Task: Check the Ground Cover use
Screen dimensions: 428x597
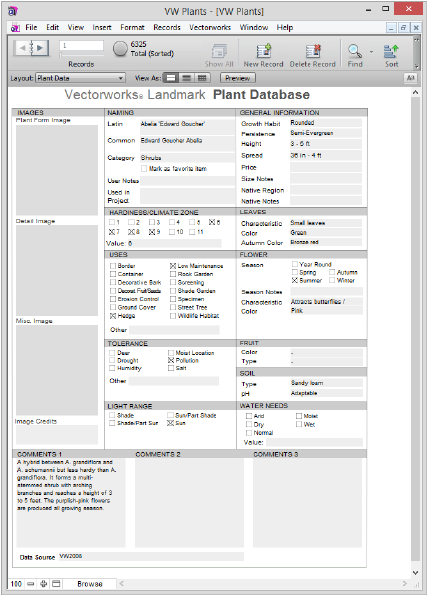Action: 113,307
